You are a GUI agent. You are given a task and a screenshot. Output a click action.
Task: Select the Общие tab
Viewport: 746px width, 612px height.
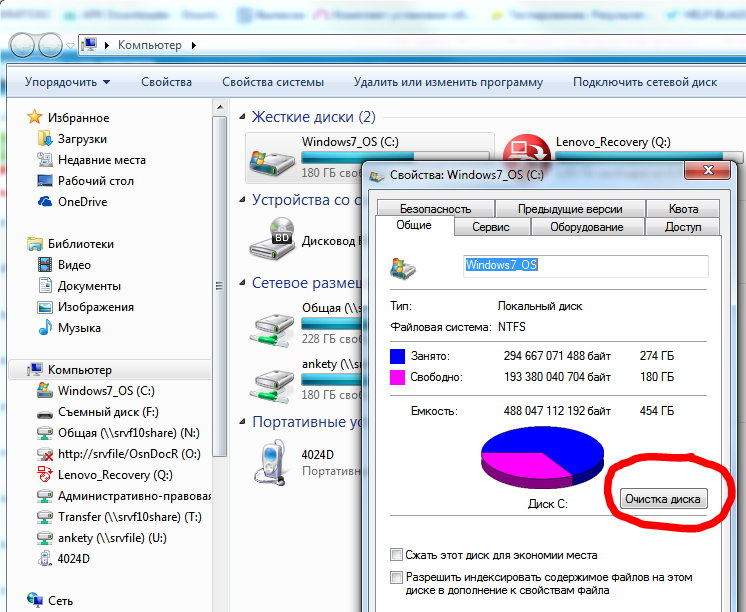pos(414,225)
